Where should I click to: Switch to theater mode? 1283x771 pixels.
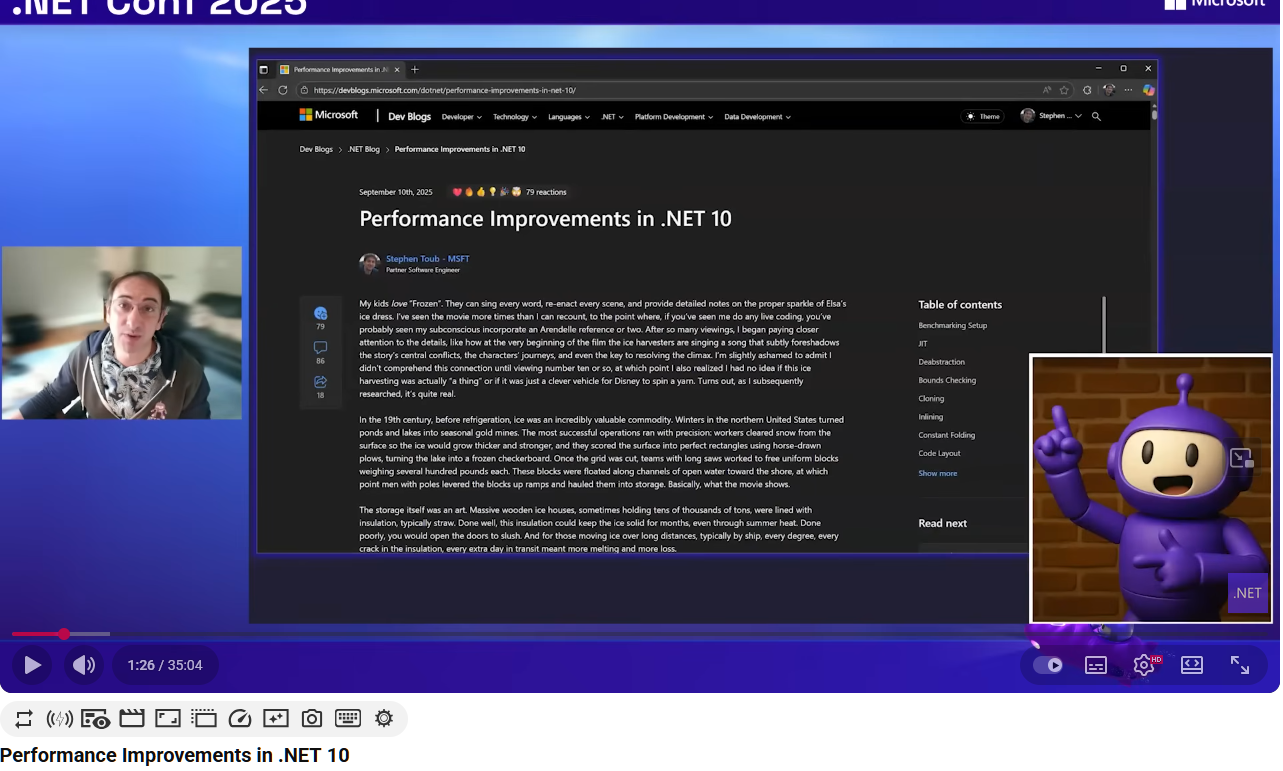pyautogui.click(x=1192, y=665)
